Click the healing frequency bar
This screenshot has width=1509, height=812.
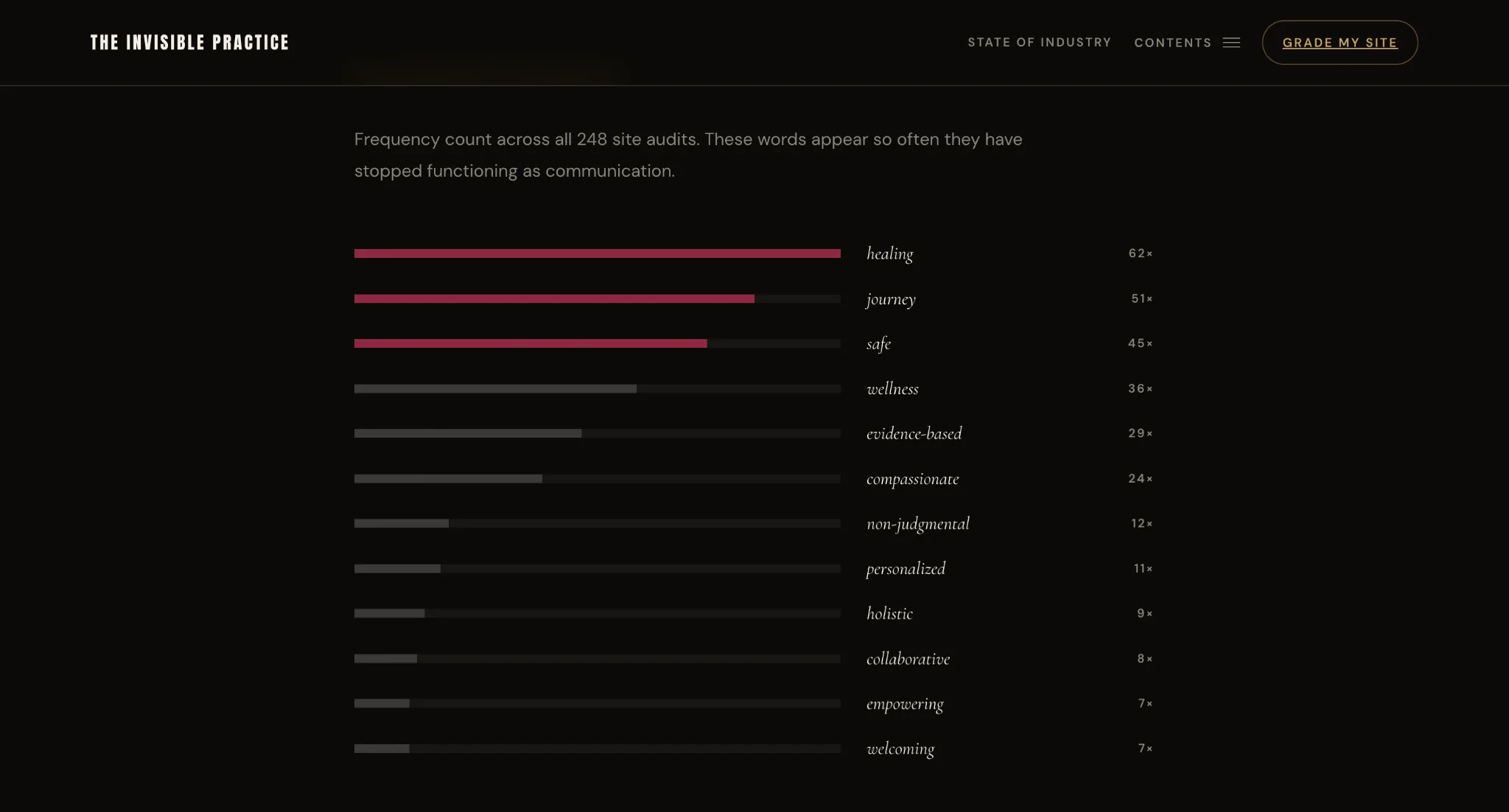[x=597, y=253]
